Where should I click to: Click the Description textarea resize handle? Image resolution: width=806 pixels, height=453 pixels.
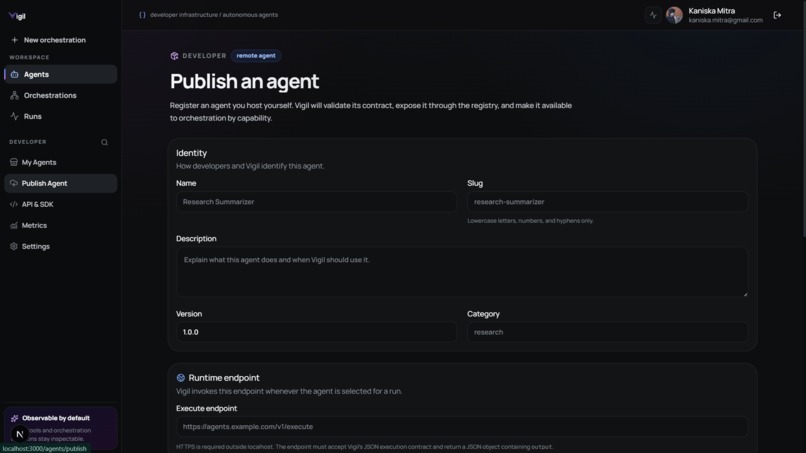tap(745, 294)
